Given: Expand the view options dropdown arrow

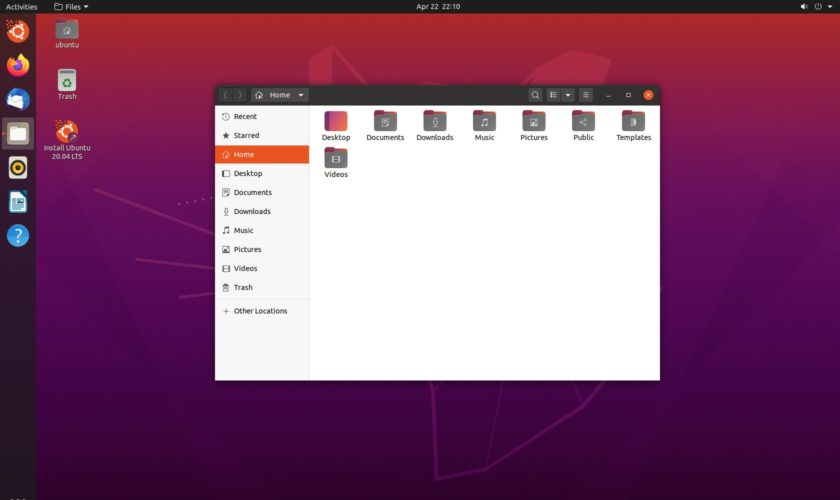Looking at the screenshot, I should 568,95.
